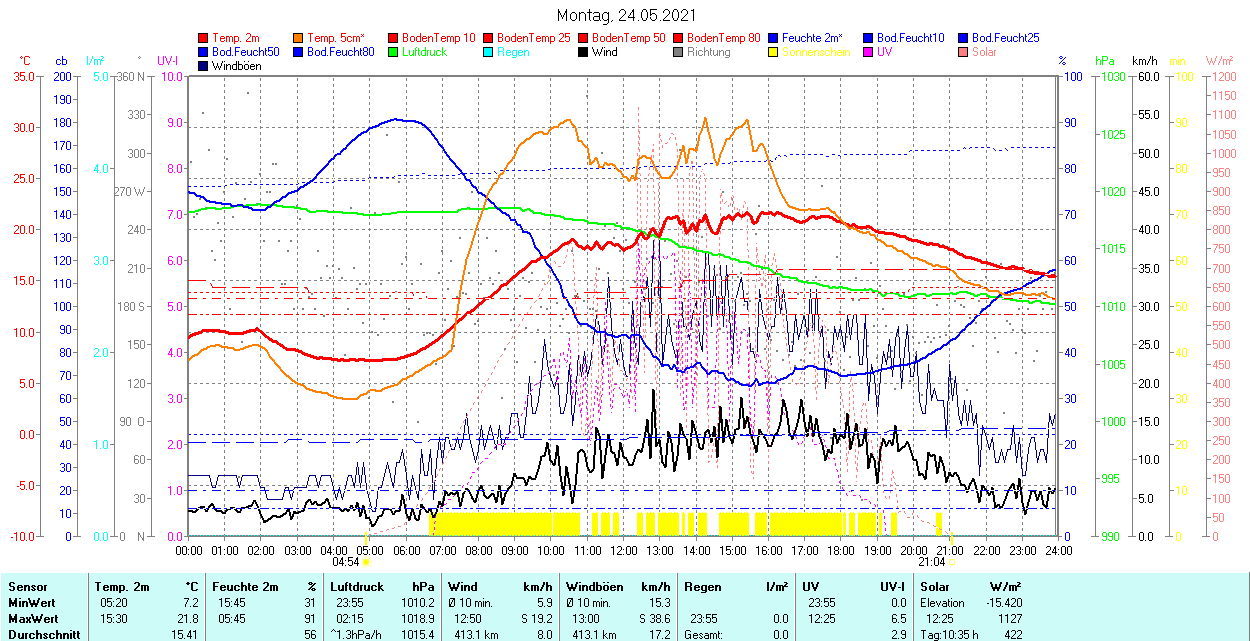Viewport: 1250px width, 641px height.
Task: Click the dark Windböen legend swatch
Action: (x=204, y=66)
